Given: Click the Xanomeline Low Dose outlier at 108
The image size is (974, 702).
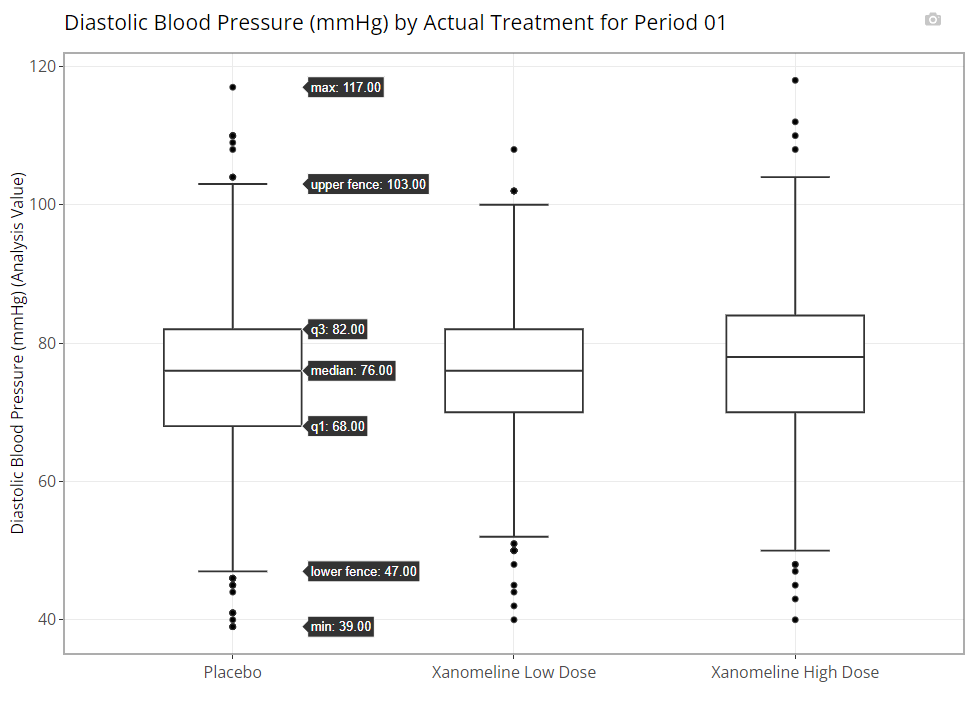Looking at the screenshot, I should [514, 150].
